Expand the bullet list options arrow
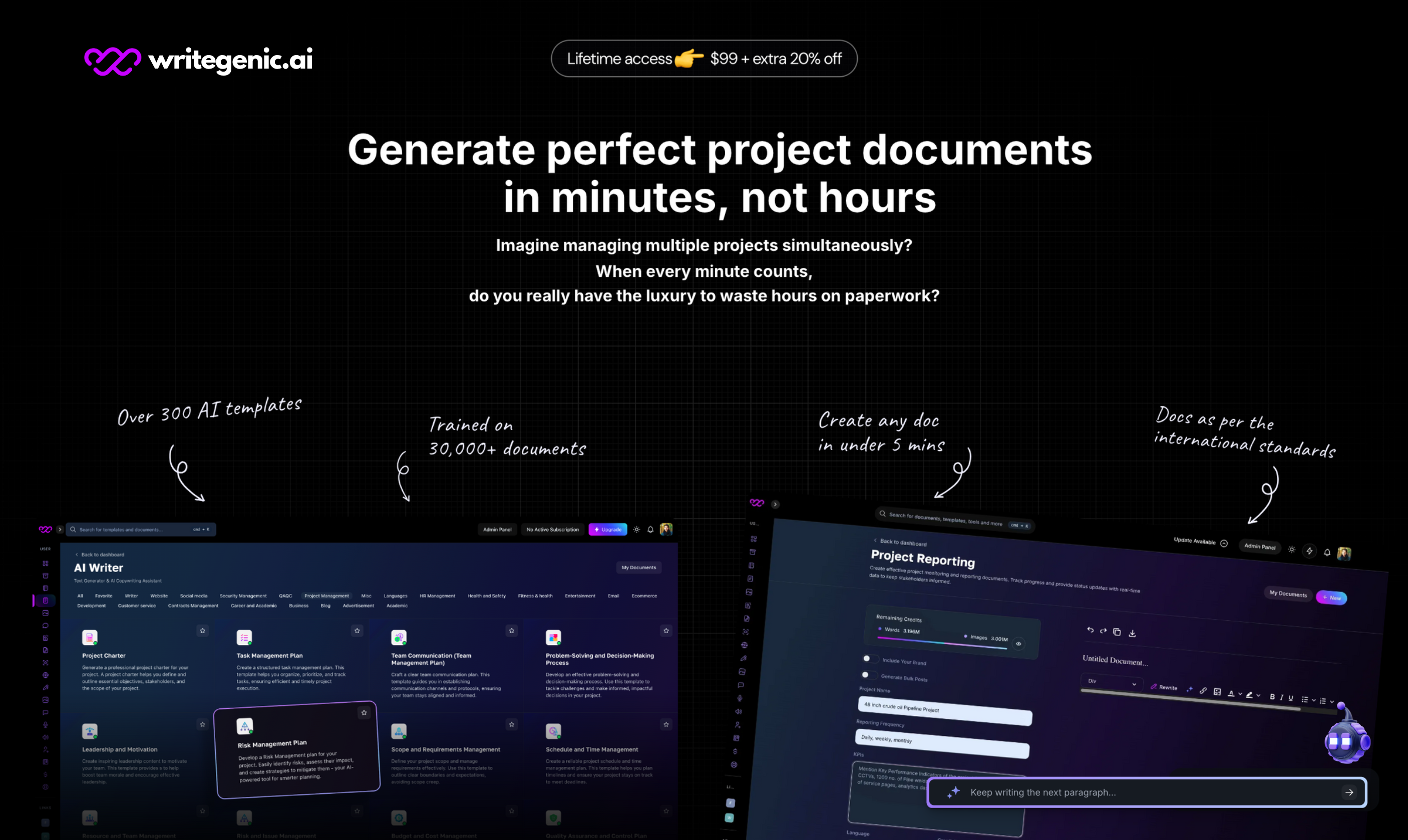Screen dimensions: 1408x840 coord(1313,700)
